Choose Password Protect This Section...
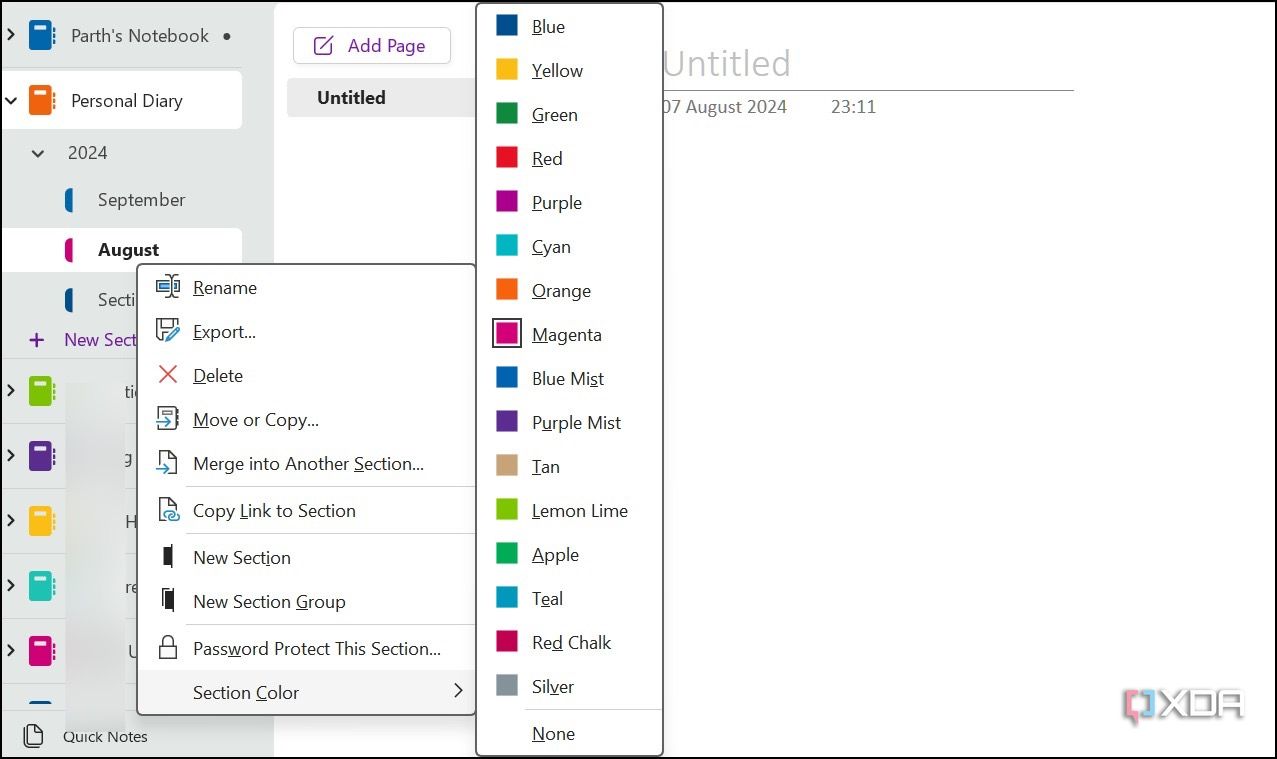Image resolution: width=1277 pixels, height=759 pixels. pos(306,648)
